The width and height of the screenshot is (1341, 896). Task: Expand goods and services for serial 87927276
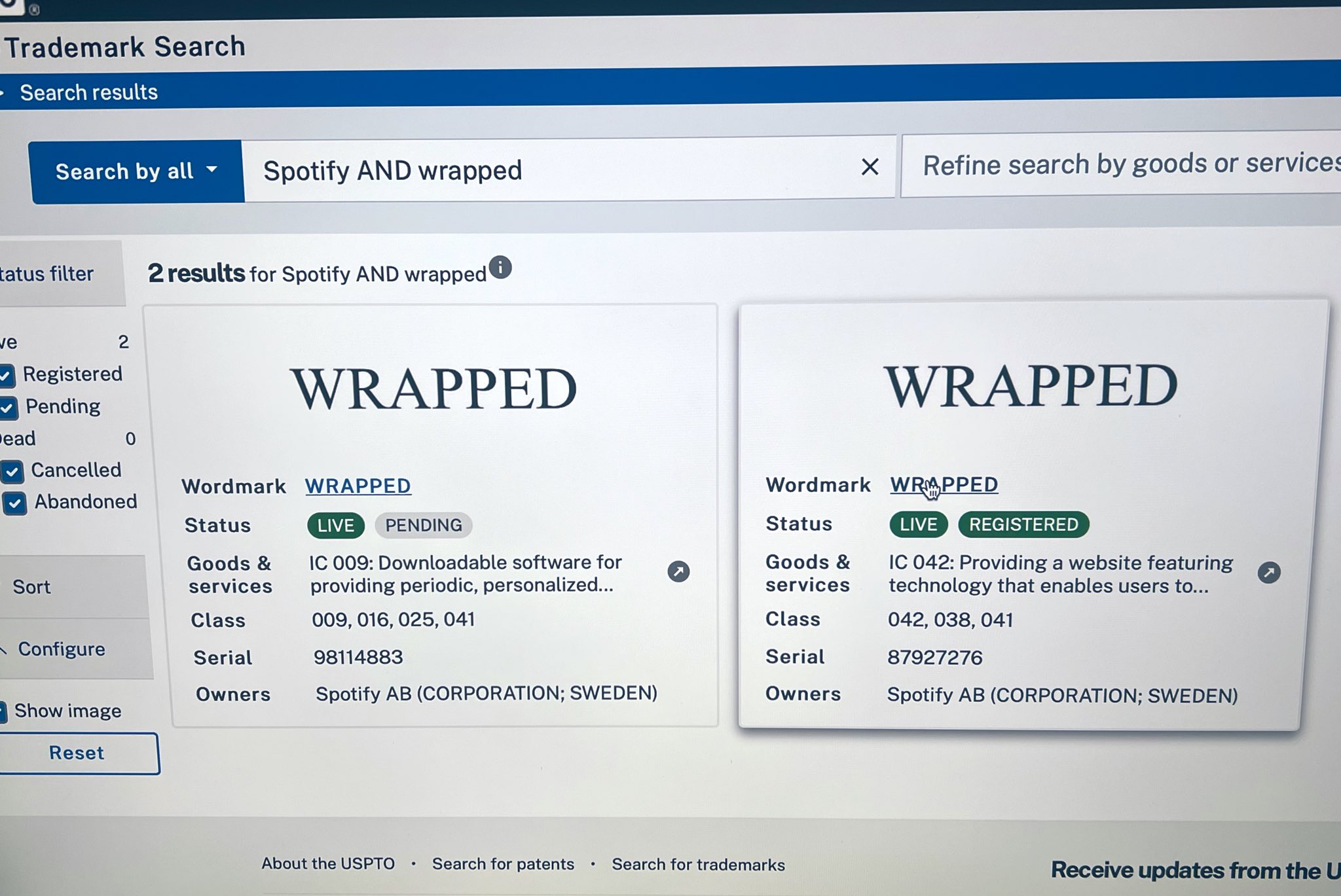[x=1268, y=573]
